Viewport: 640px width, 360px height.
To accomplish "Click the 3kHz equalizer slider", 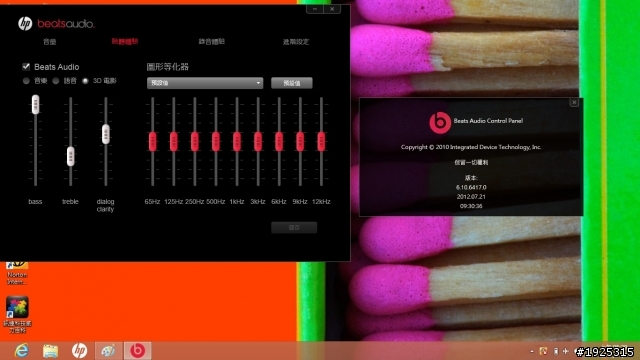I will (x=258, y=142).
